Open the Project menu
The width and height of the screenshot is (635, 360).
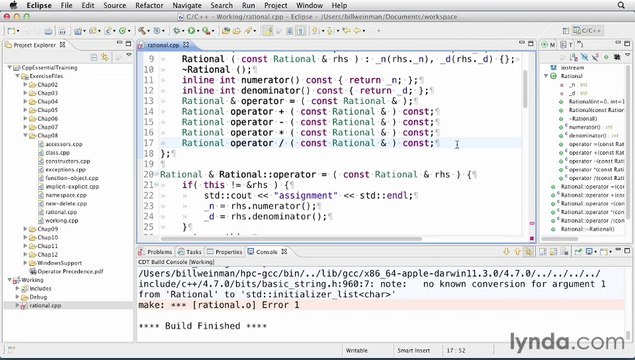(x=275, y=5)
